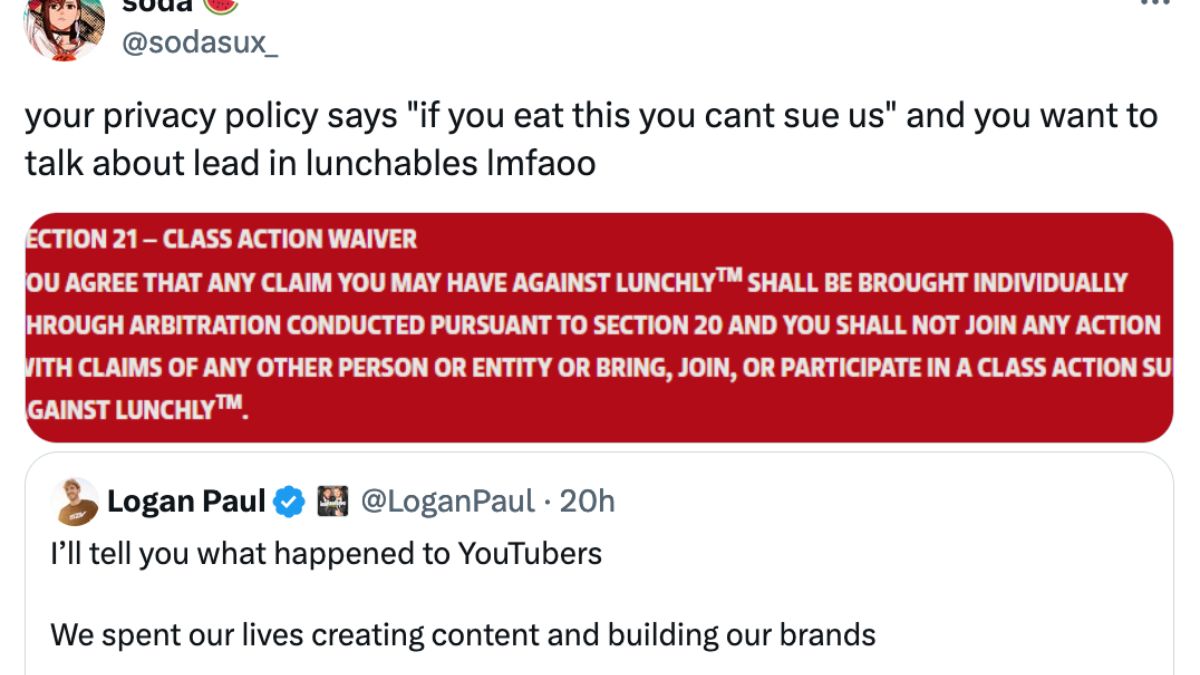Click the 'Section 21 – Class Action Waiver' heading
This screenshot has height=675, width=1200.
pyautogui.click(x=222, y=240)
